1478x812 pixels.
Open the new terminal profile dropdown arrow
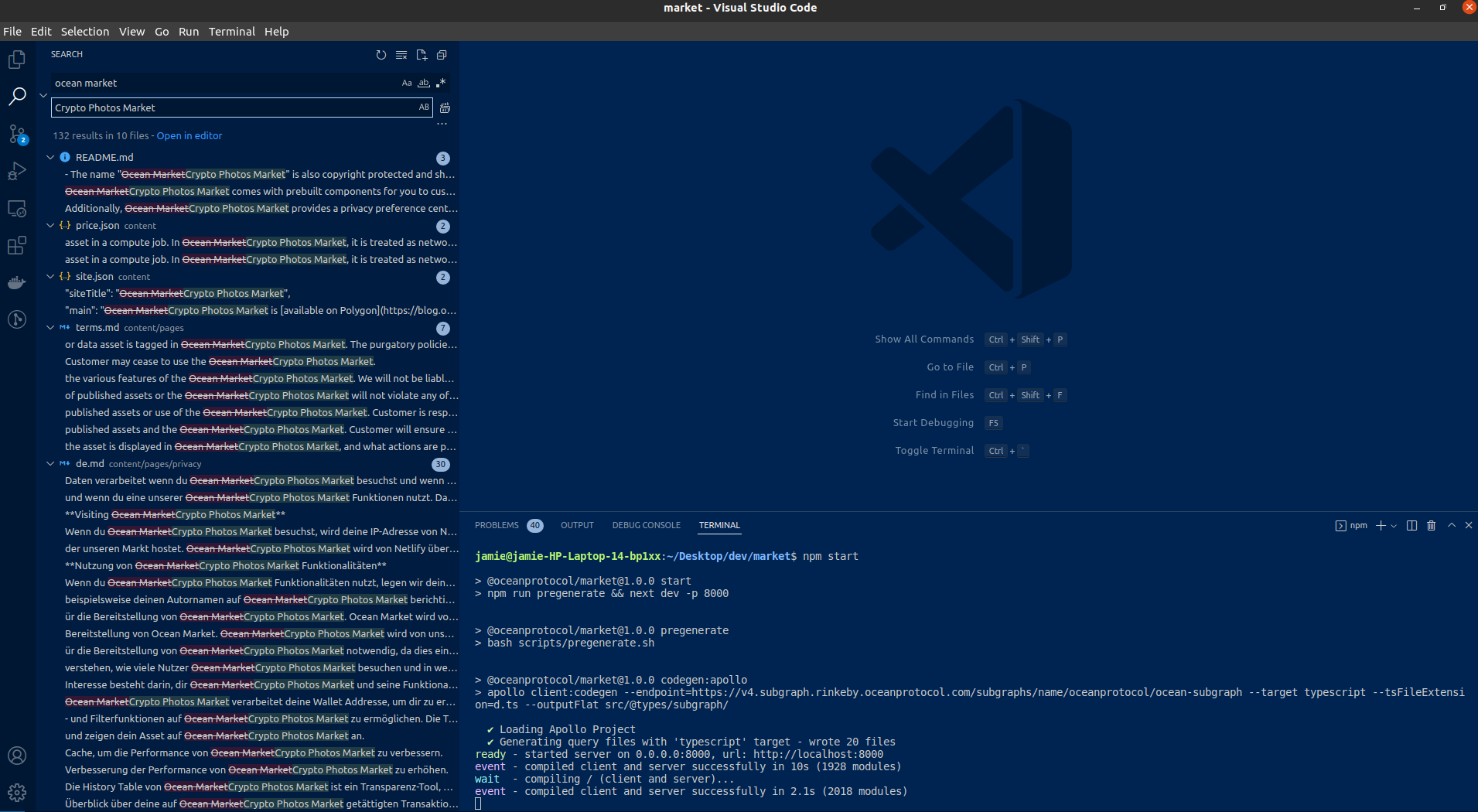click(x=1394, y=526)
